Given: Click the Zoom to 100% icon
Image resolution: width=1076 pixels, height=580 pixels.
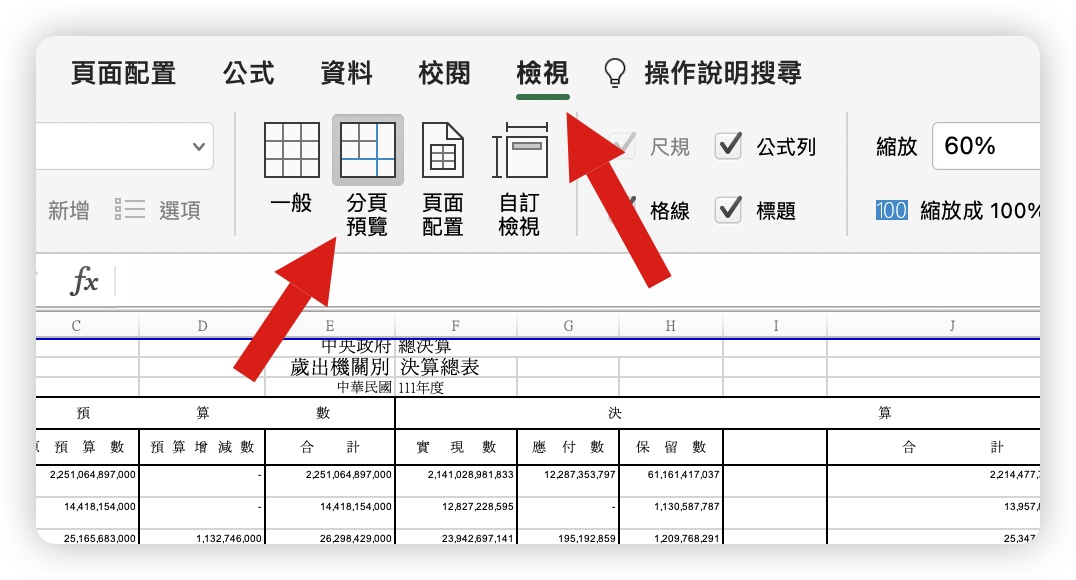Looking at the screenshot, I should [x=891, y=210].
